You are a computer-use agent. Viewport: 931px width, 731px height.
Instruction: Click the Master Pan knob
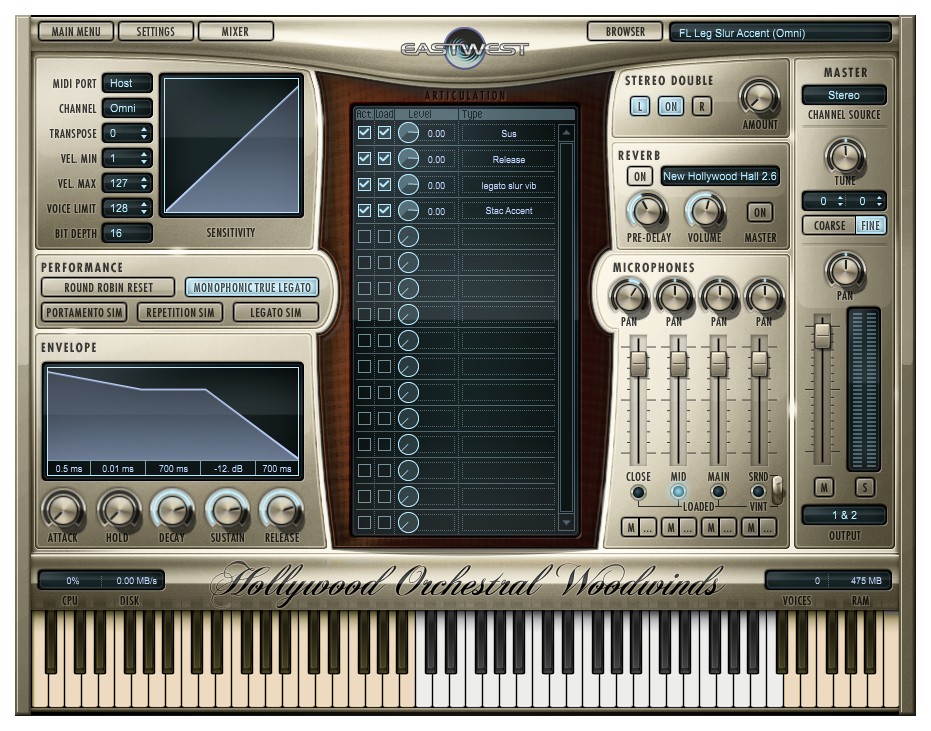pos(845,271)
